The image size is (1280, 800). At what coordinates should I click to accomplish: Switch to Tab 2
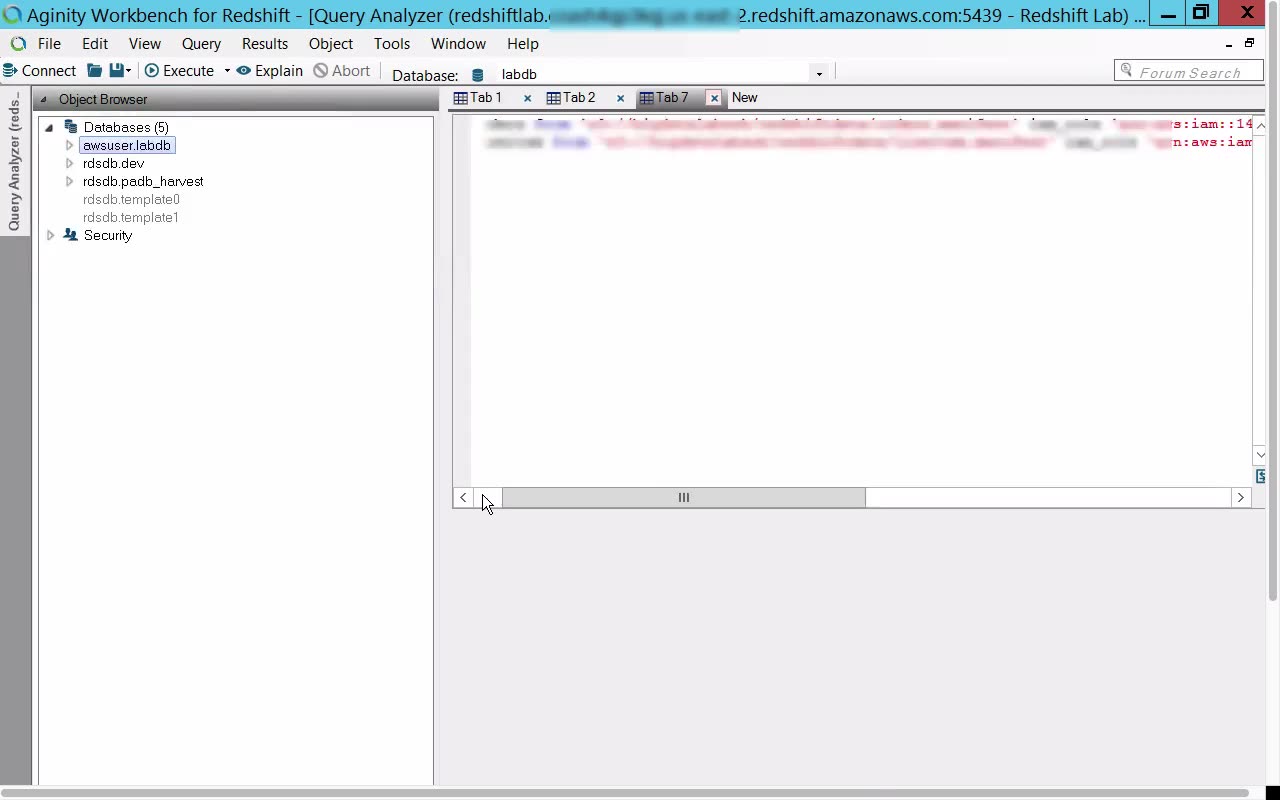point(579,98)
